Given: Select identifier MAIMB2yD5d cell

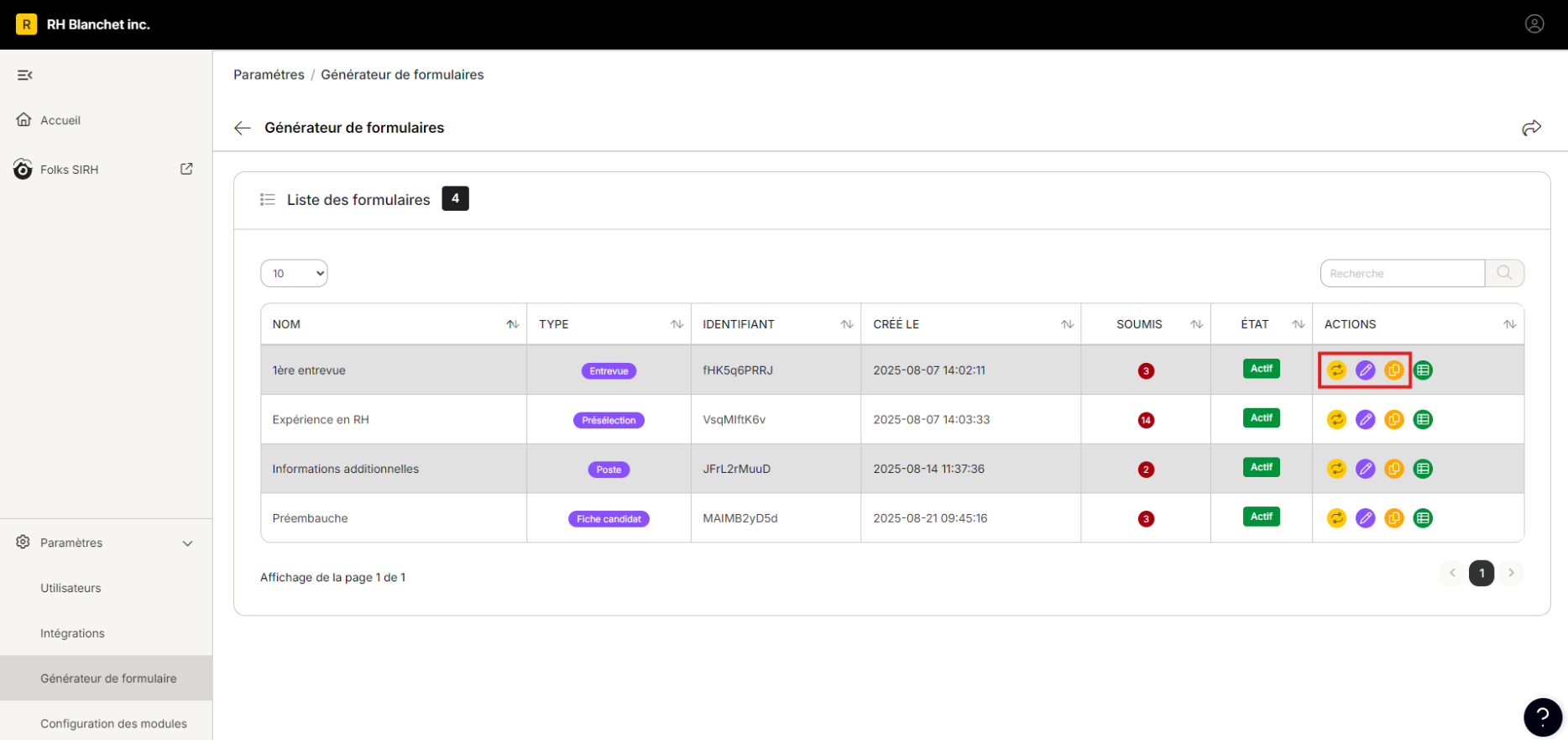Looking at the screenshot, I should pyautogui.click(x=776, y=518).
